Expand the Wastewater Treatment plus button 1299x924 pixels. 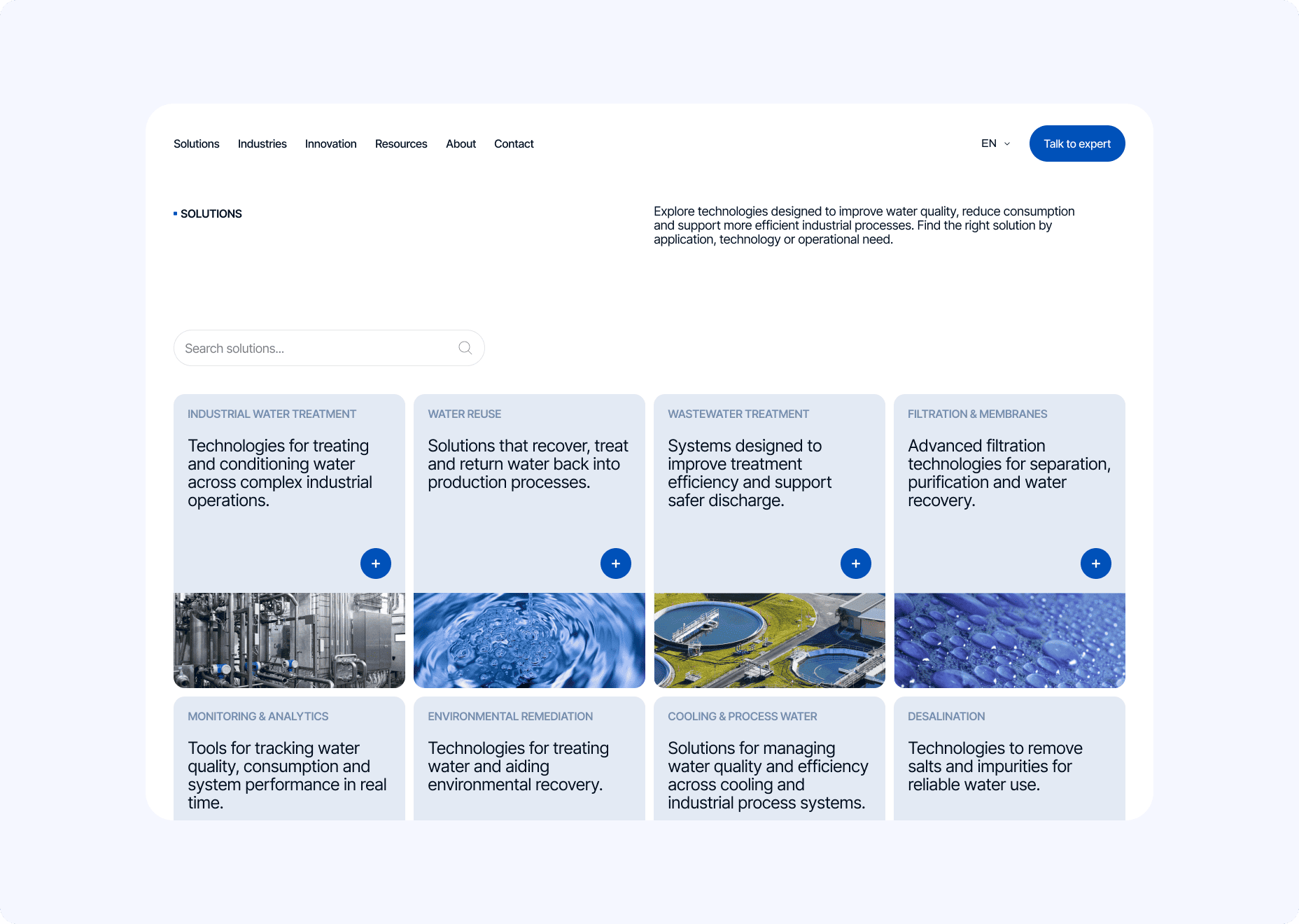(x=856, y=563)
